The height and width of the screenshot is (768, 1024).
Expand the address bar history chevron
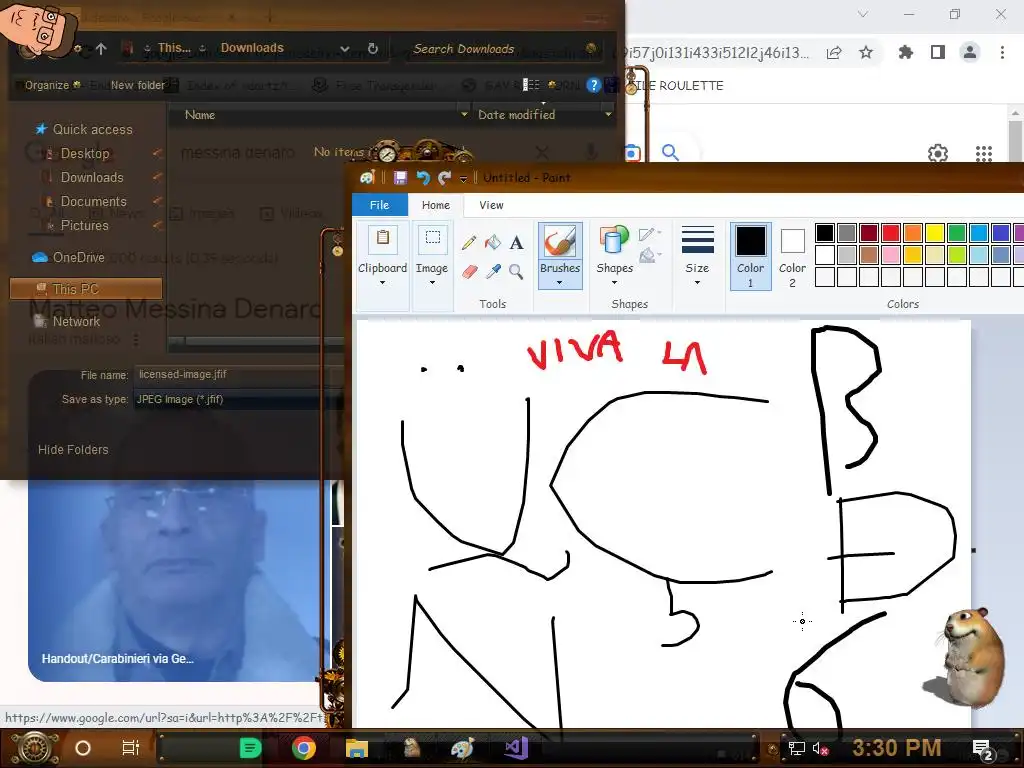click(345, 48)
